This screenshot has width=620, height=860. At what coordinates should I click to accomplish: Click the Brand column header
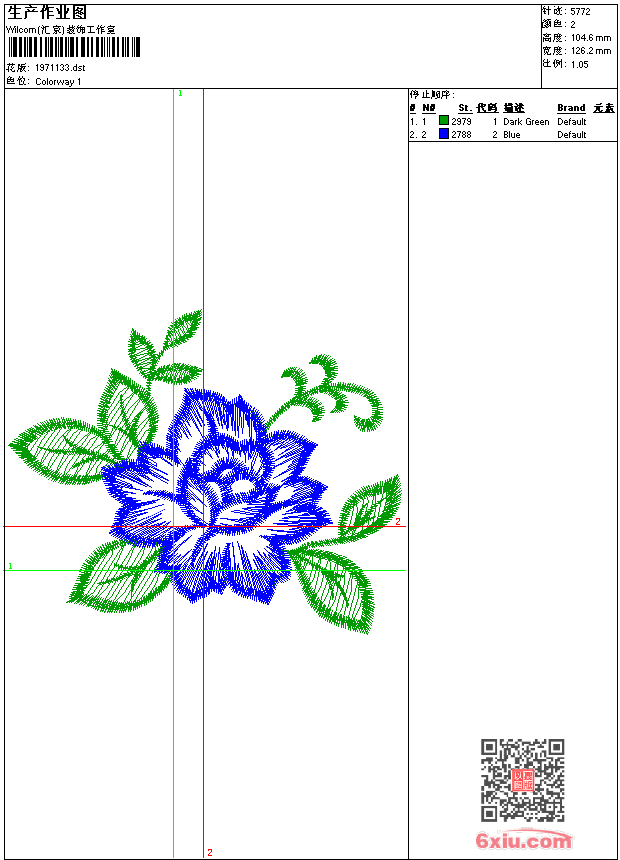[571, 108]
